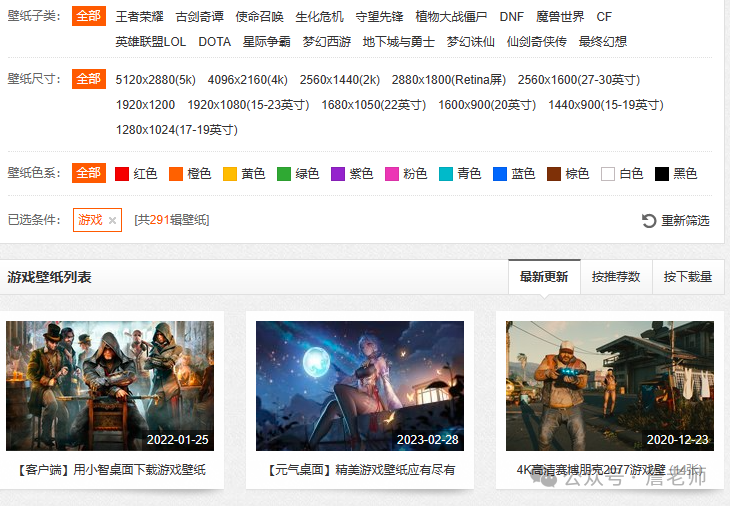730x506 pixels.
Task: Choose the 2560x1600(27-30英寸) size
Action: (579, 80)
